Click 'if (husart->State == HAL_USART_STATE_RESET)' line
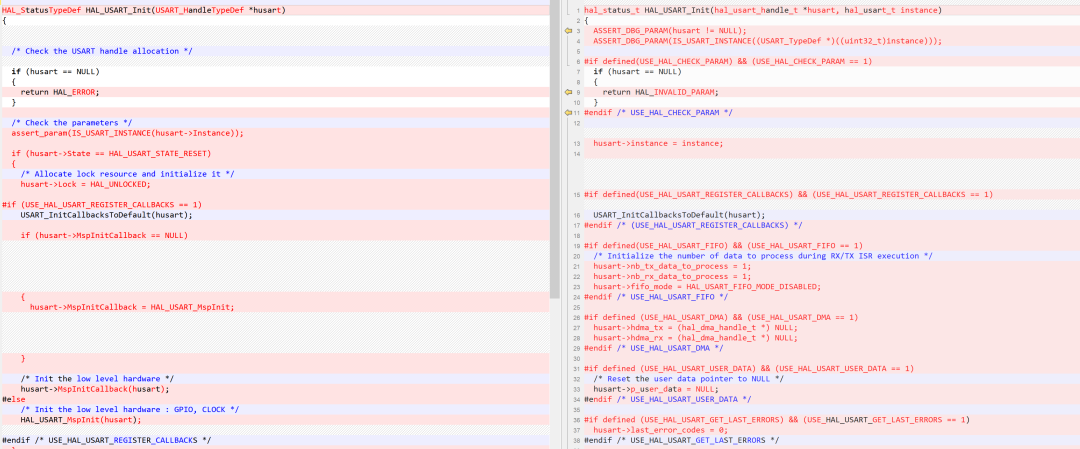 [111, 154]
